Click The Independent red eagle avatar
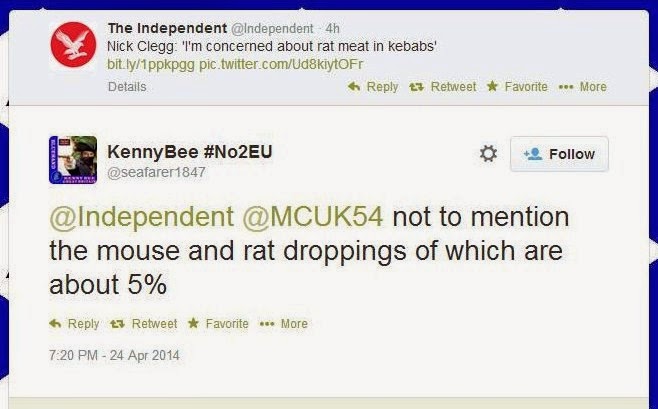The height and width of the screenshot is (409, 658). pyautogui.click(x=73, y=44)
